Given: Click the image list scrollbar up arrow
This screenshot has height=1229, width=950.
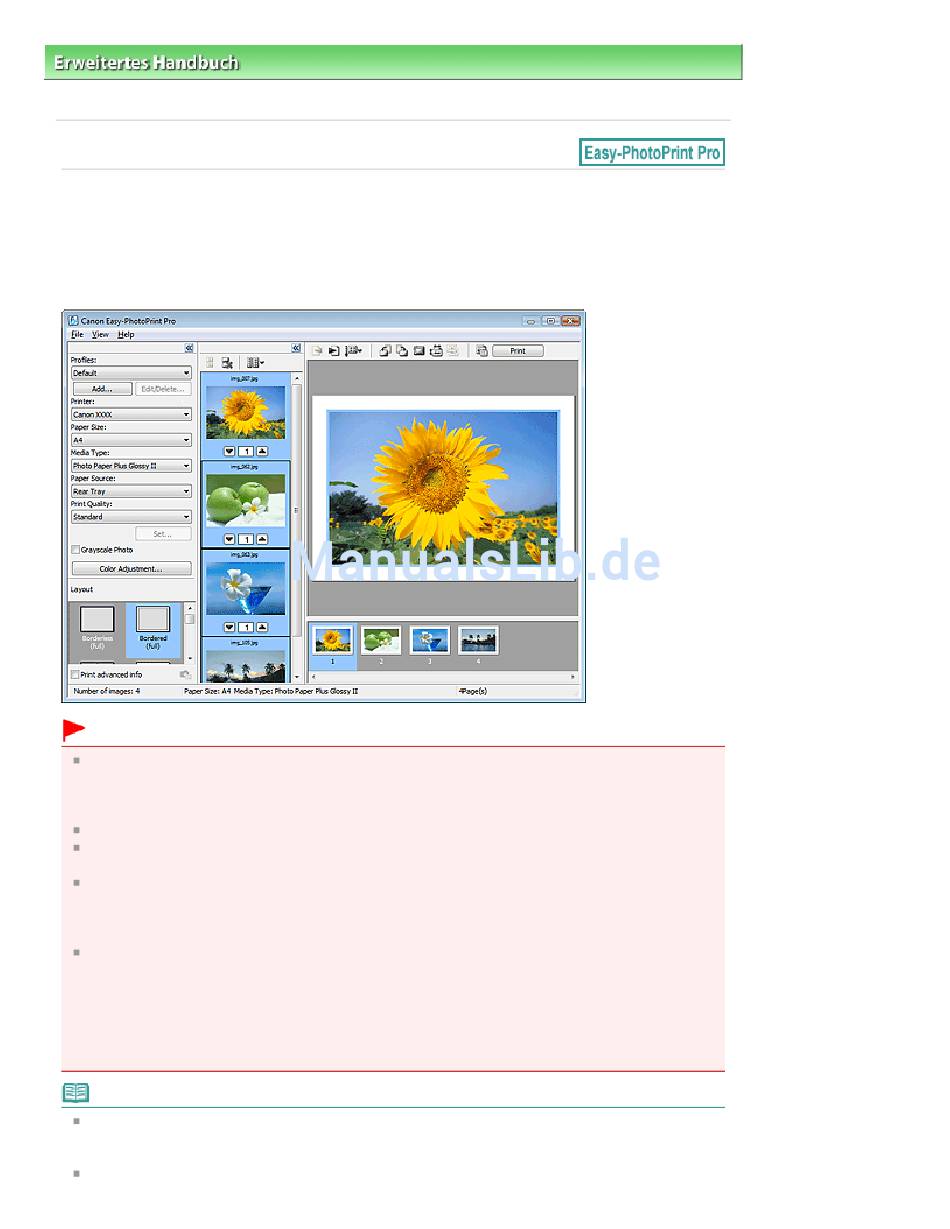Looking at the screenshot, I should coord(296,378).
